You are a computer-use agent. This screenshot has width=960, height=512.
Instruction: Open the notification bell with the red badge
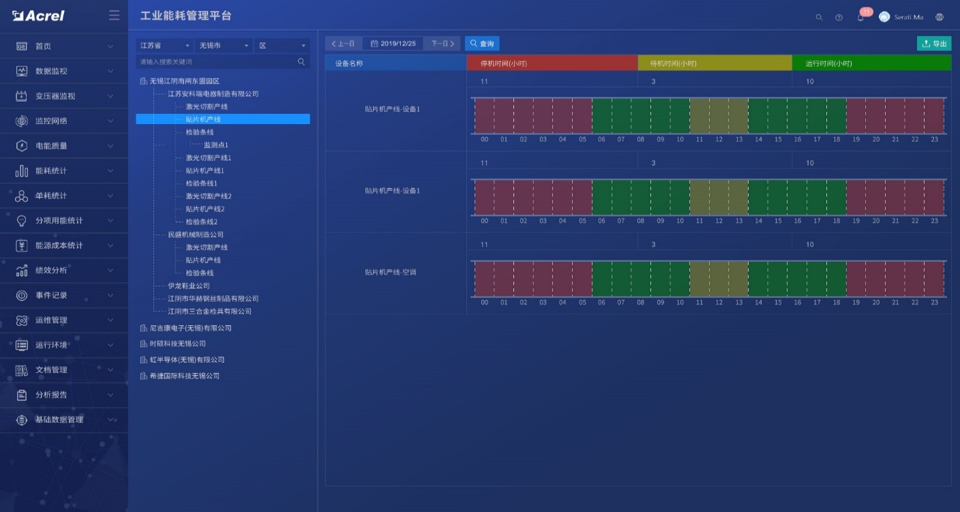pyautogui.click(x=860, y=17)
